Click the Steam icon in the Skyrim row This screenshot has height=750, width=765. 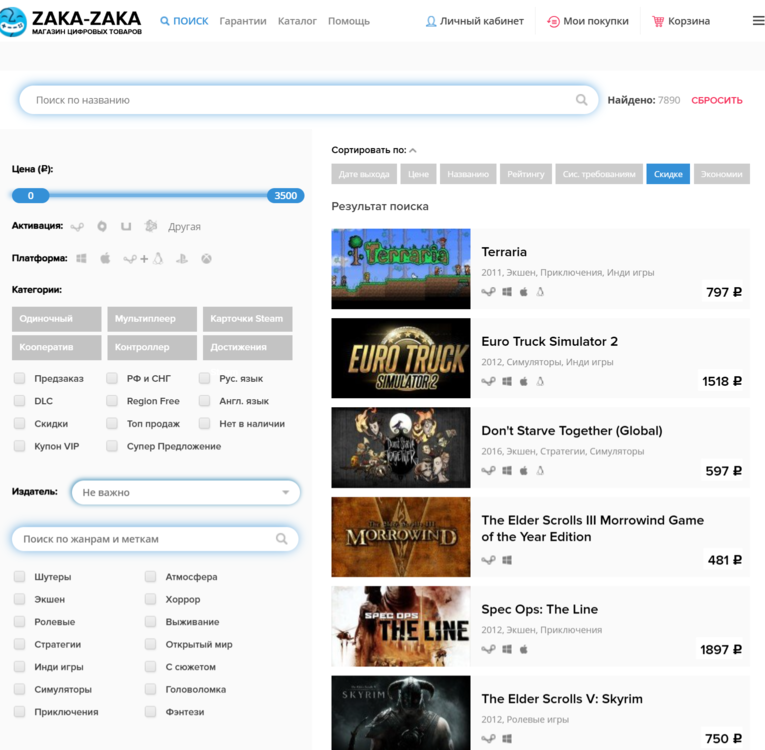click(x=488, y=738)
